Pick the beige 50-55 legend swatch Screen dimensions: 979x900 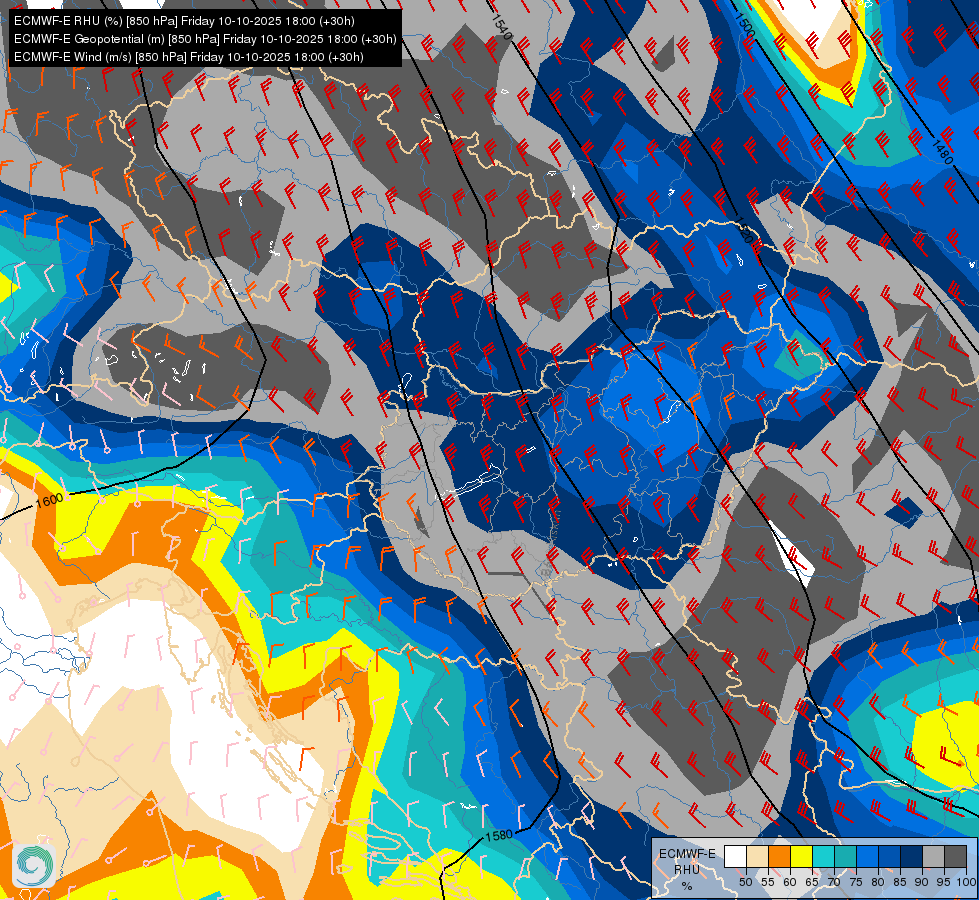[x=757, y=857]
